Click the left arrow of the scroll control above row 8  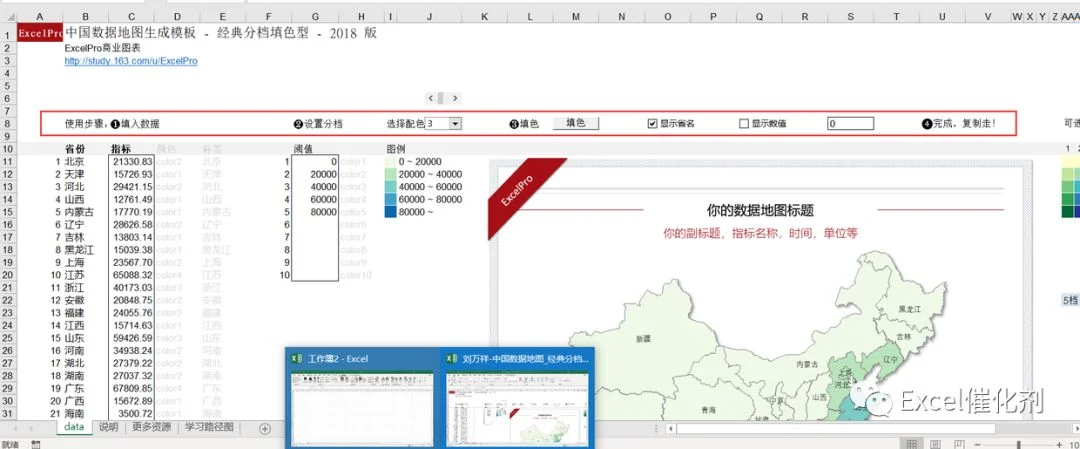(x=430, y=98)
